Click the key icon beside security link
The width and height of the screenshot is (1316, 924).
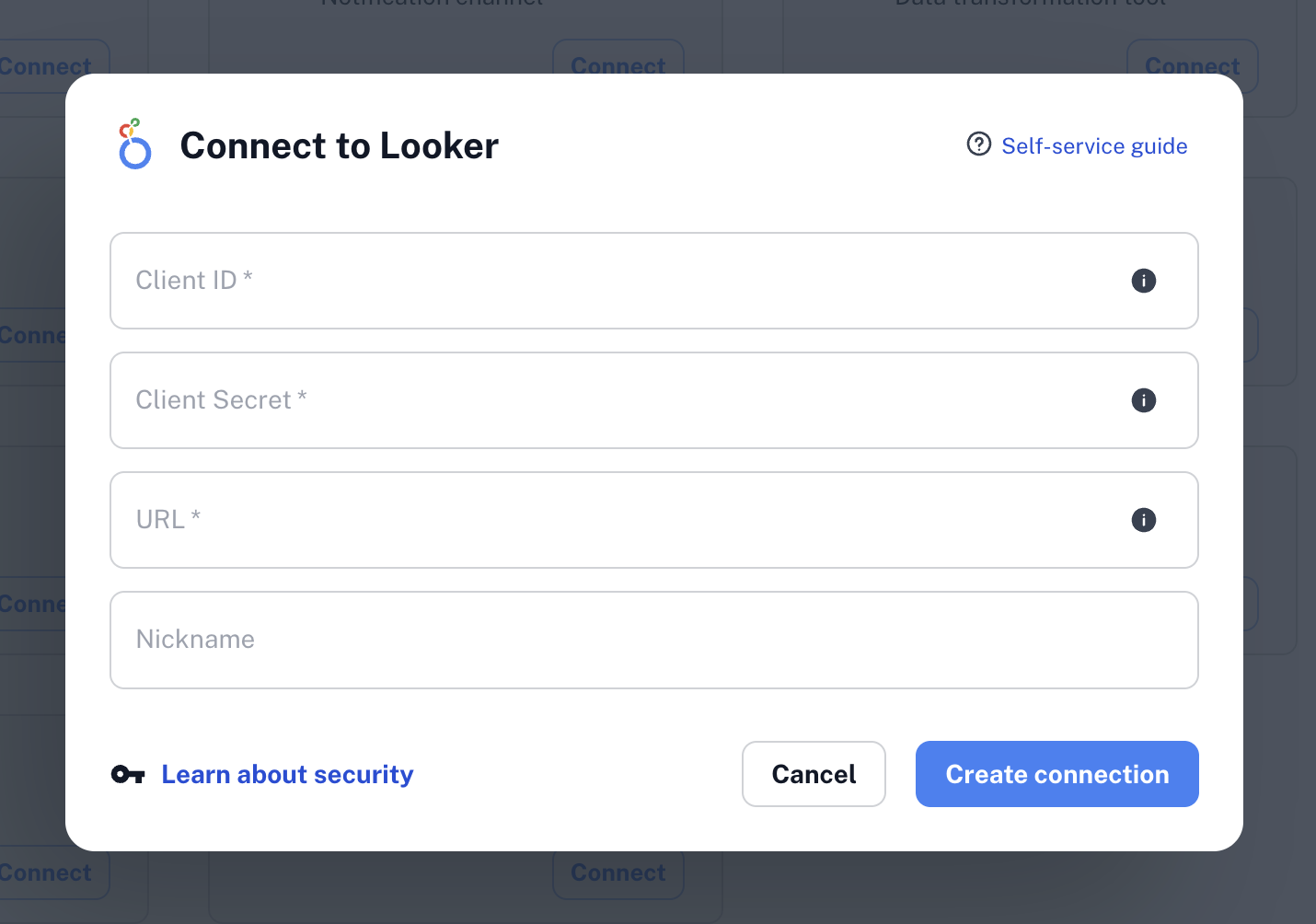click(128, 775)
